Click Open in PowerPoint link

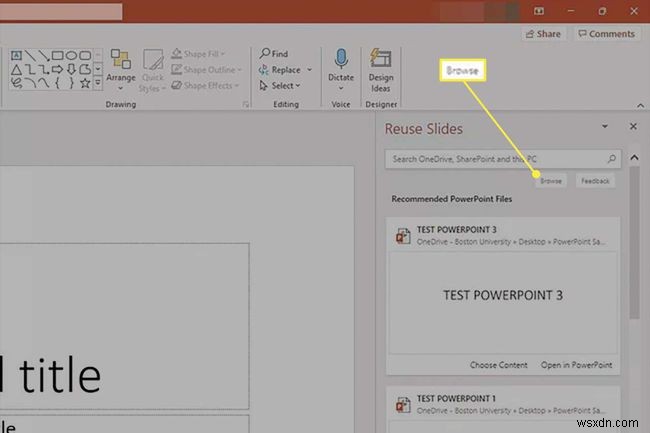tap(576, 365)
